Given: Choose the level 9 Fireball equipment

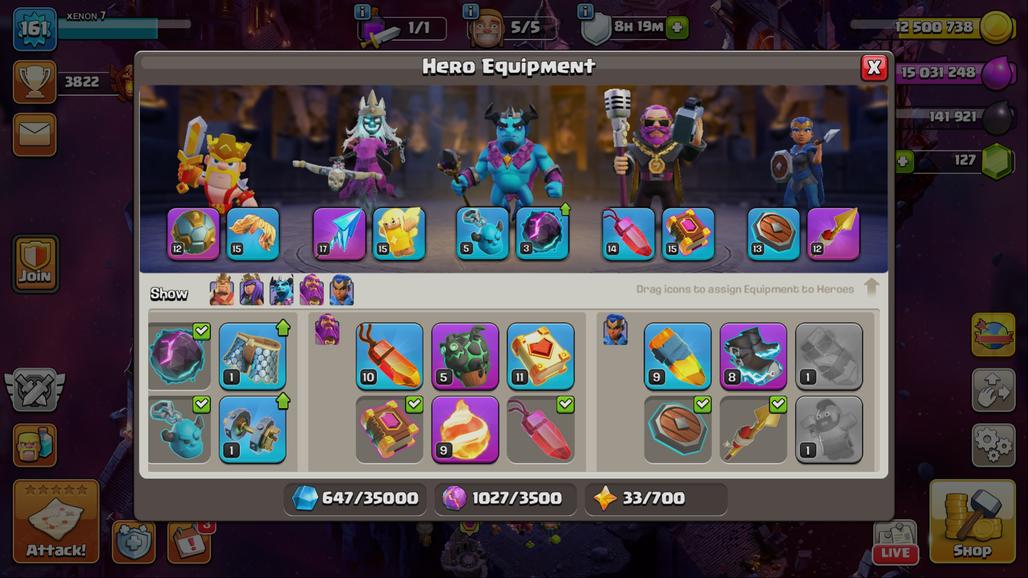Looking at the screenshot, I should 465,430.
